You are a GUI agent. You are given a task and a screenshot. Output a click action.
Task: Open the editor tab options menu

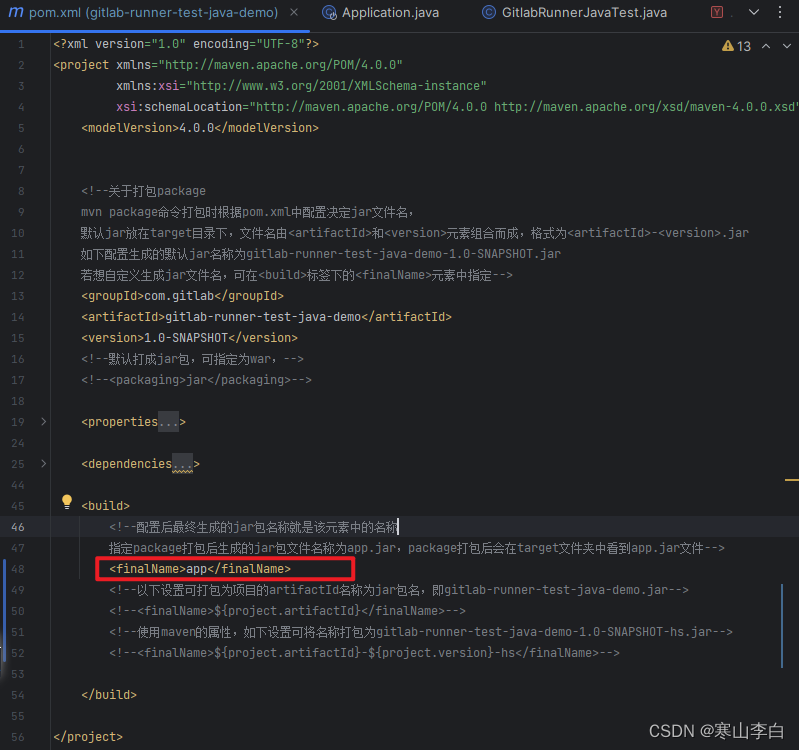click(780, 12)
